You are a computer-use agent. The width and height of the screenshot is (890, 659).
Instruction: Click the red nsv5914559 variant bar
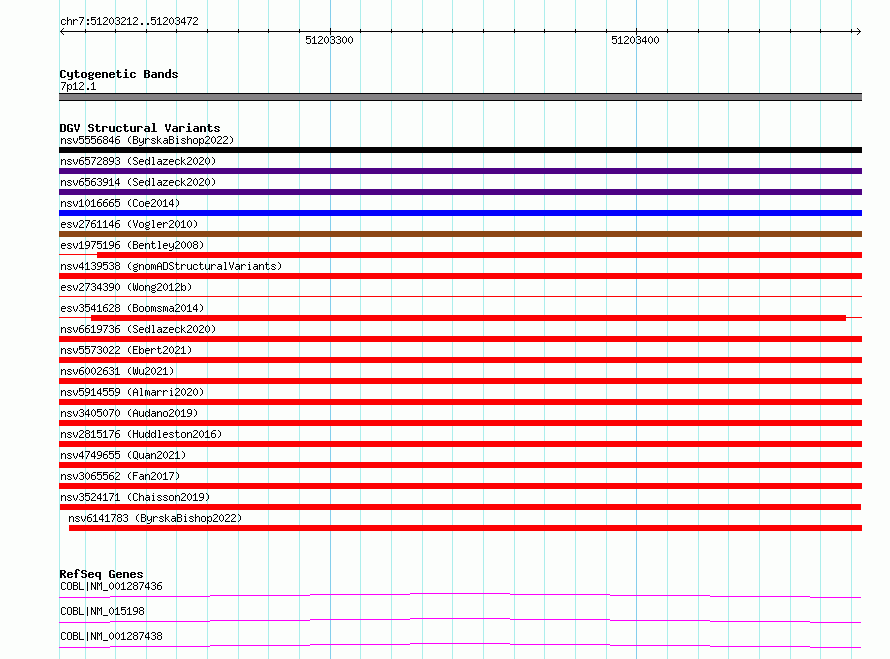[x=460, y=402]
